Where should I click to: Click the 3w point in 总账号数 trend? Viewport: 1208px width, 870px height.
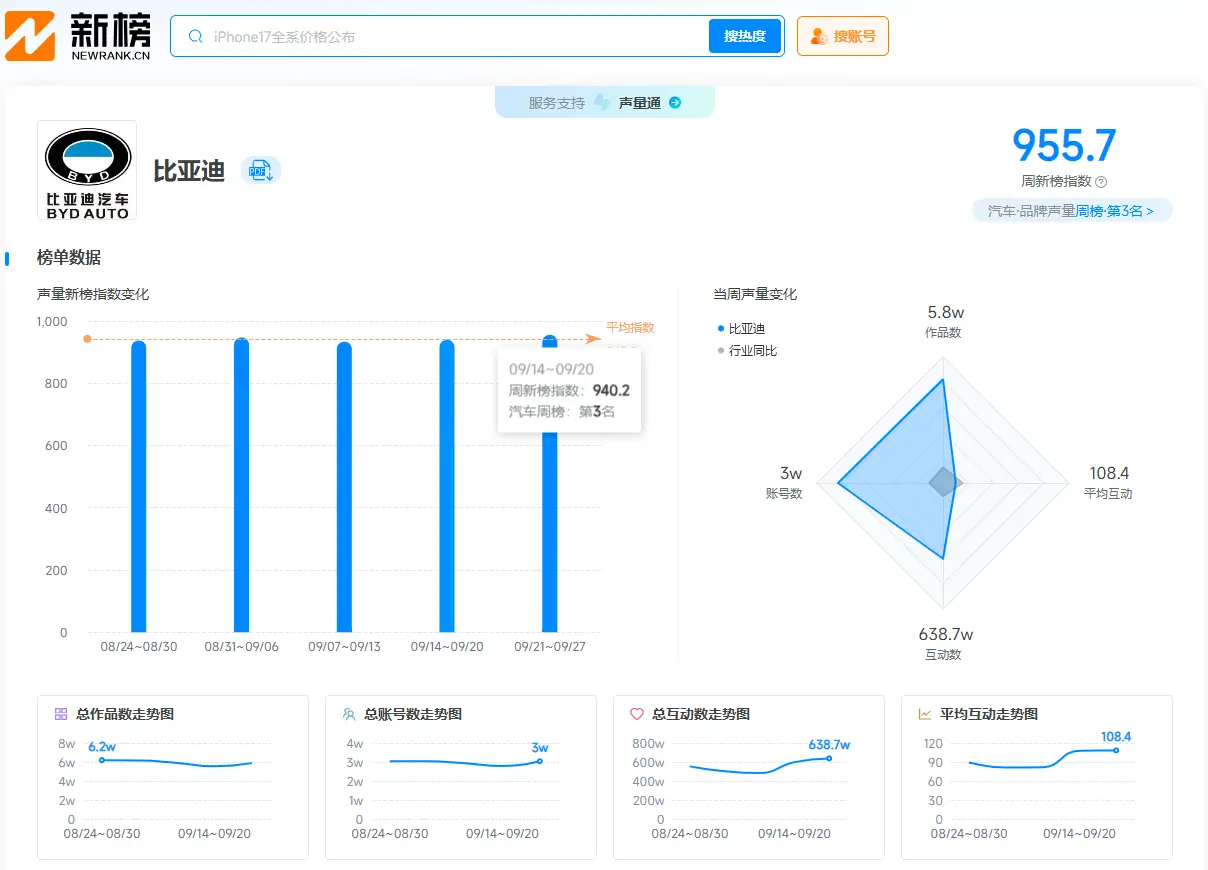click(541, 761)
